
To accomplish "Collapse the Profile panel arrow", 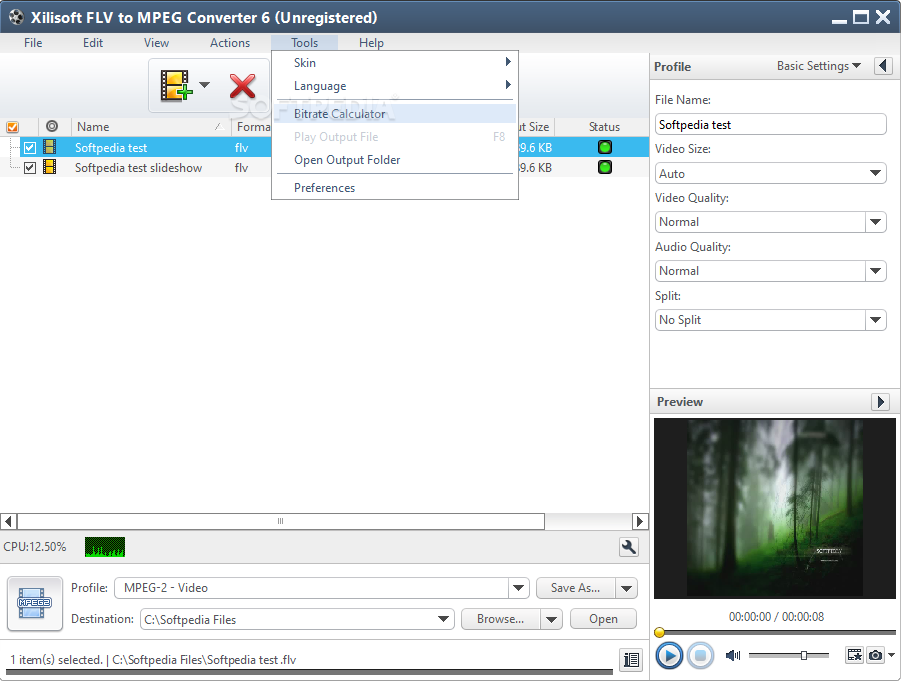I will (x=883, y=66).
